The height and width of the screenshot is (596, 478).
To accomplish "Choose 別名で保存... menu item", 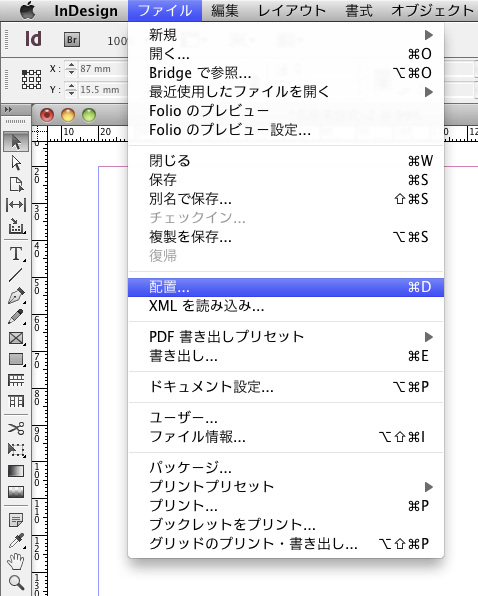I will tap(286, 199).
